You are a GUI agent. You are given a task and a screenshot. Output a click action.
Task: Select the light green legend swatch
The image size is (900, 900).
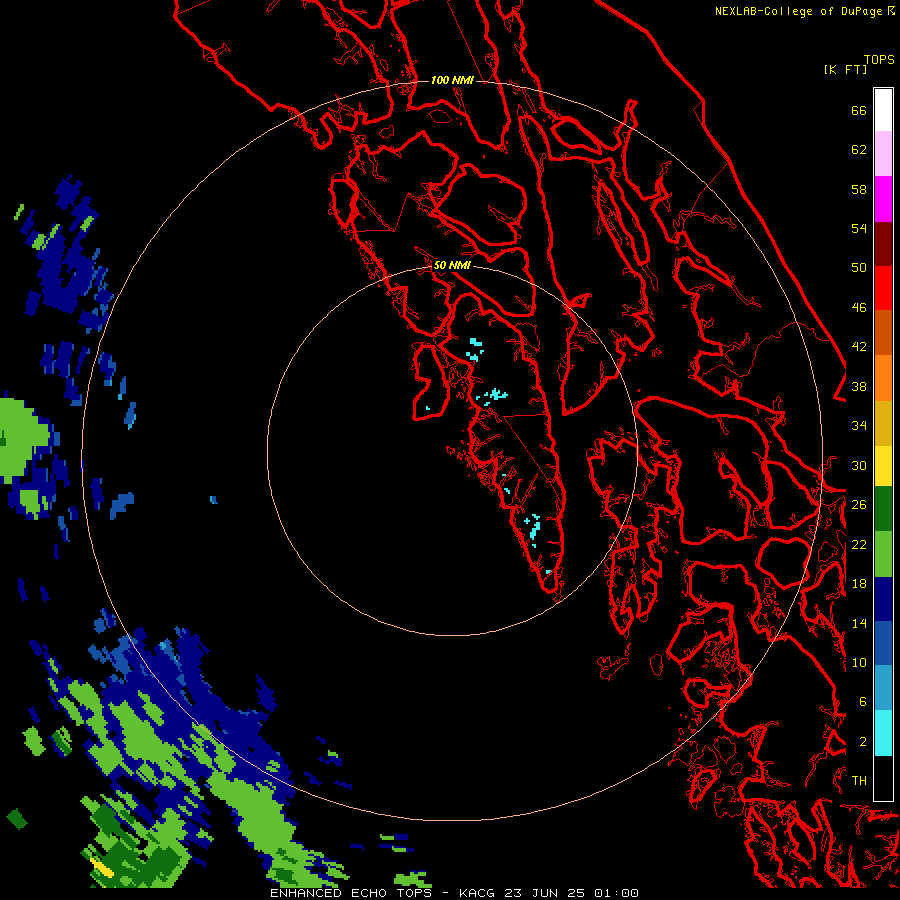point(883,554)
